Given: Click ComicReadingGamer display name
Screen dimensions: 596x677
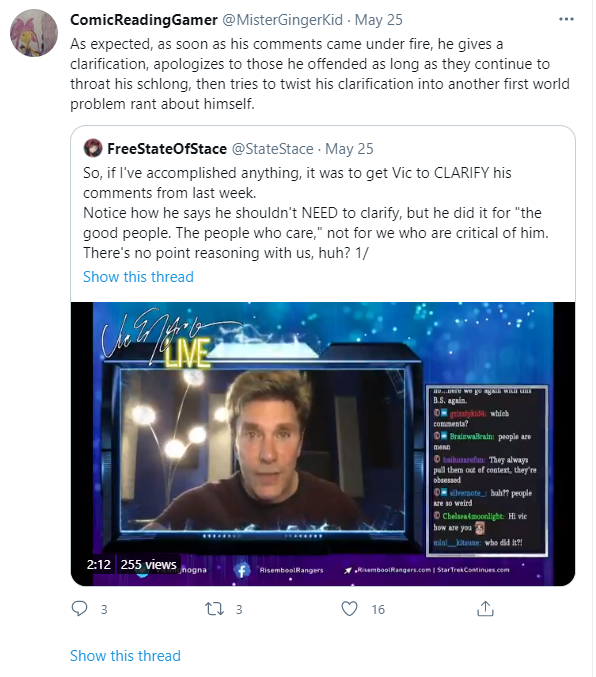Looking at the screenshot, I should pos(144,20).
